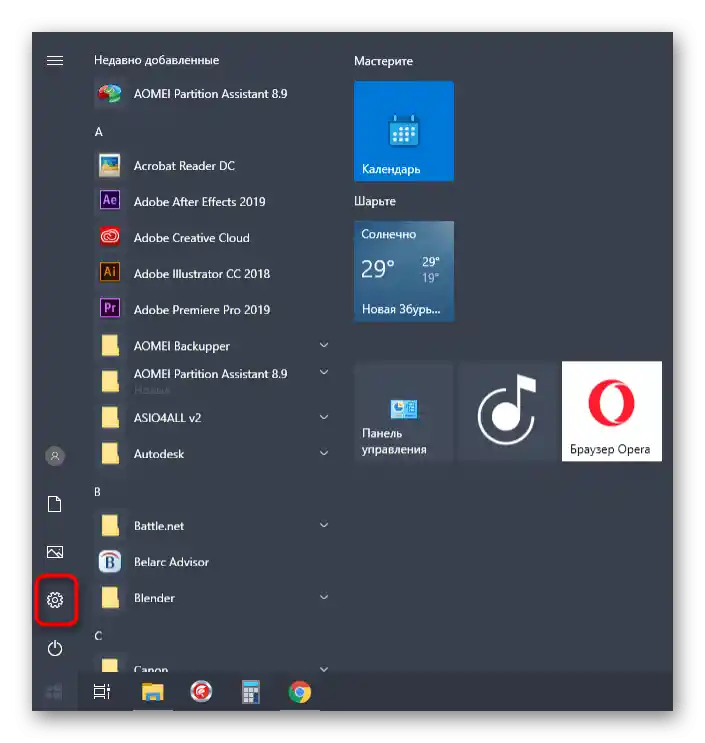705x743 pixels.
Task: Select Adobe Creative Cloud label
Action: [191, 238]
